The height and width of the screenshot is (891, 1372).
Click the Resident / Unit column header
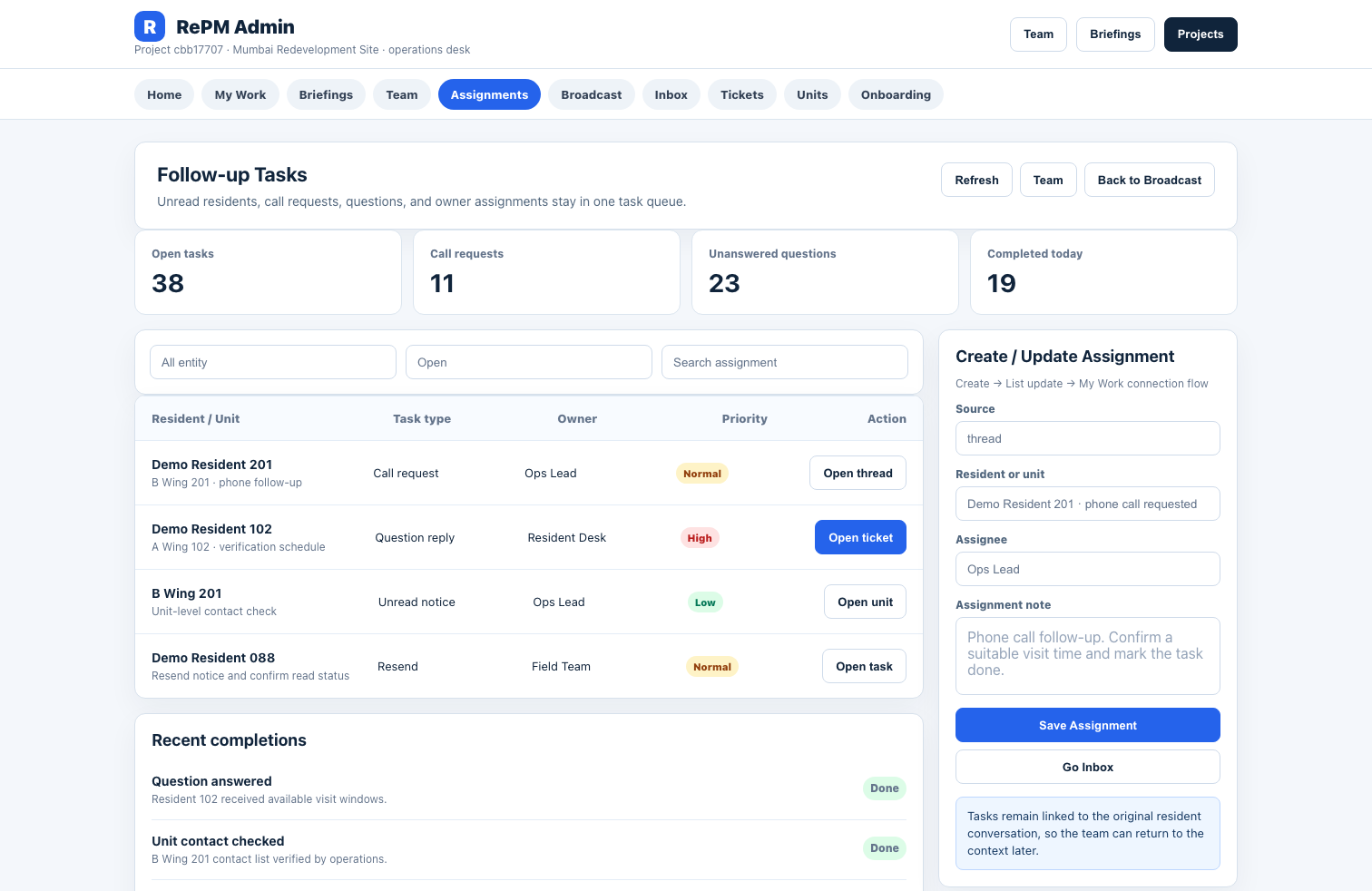(195, 418)
